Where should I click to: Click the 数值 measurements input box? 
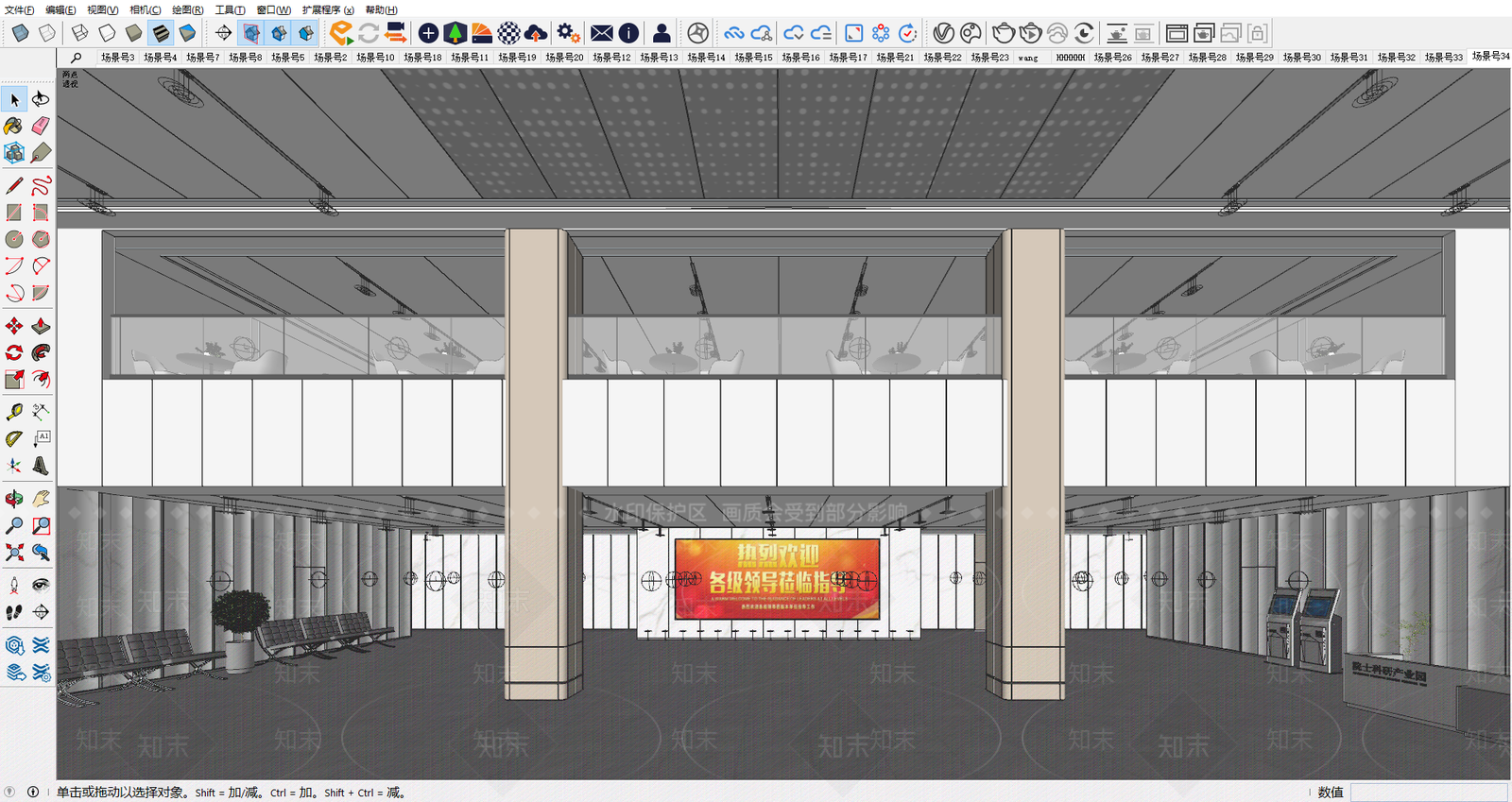click(1429, 793)
